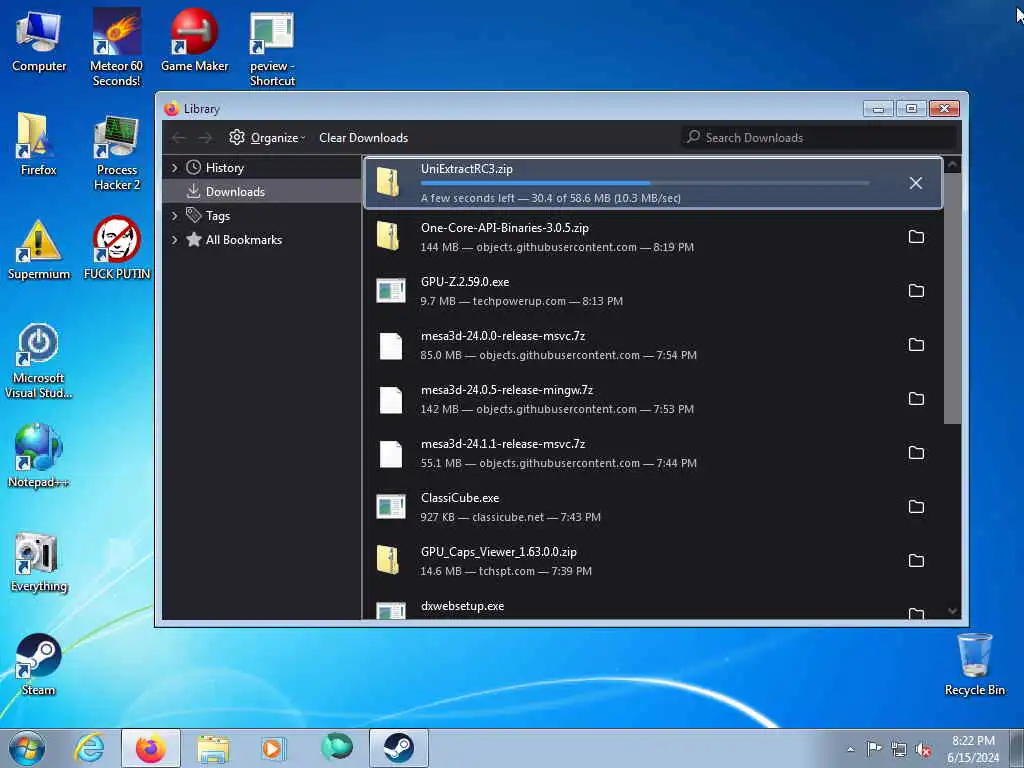Expand the Tags tree node
Screen dimensions: 1024x768
click(174, 216)
